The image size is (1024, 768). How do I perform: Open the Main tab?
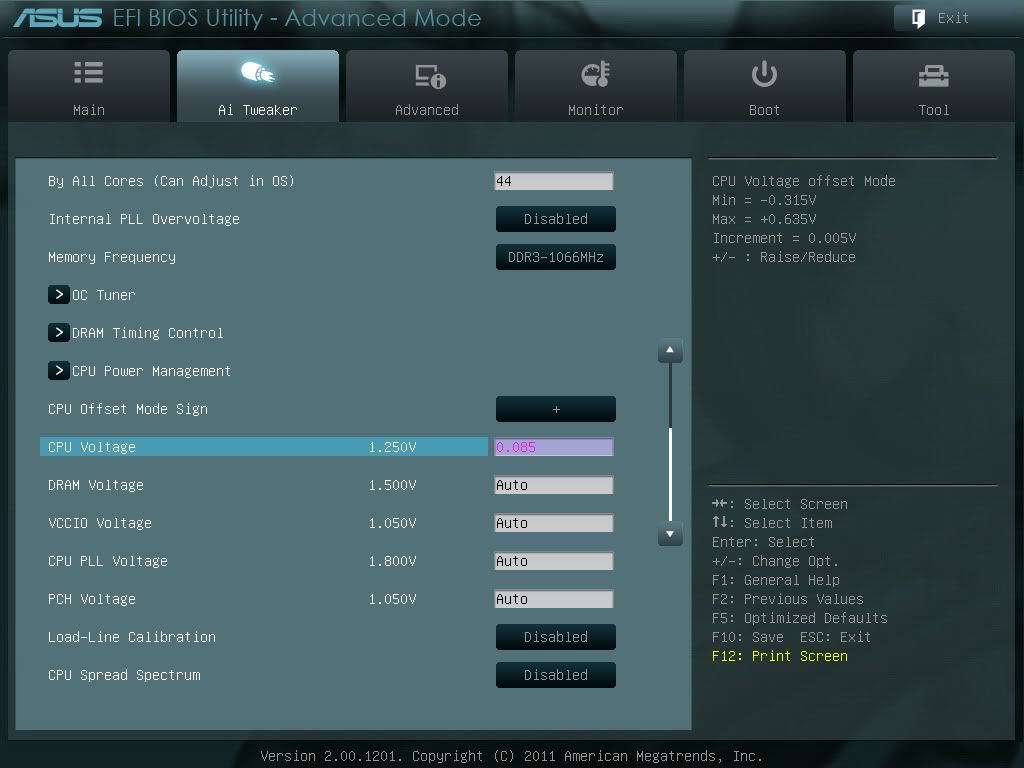point(89,86)
